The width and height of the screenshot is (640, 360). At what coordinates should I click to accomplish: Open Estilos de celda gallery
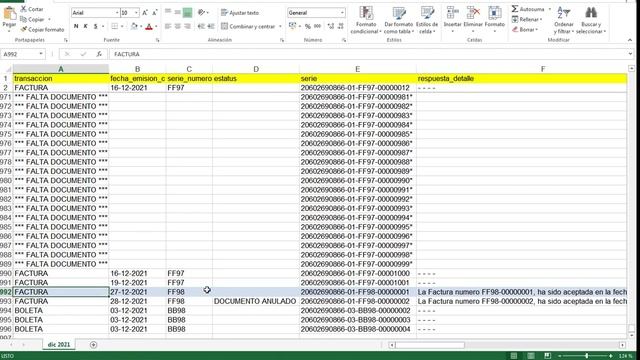tap(427, 20)
